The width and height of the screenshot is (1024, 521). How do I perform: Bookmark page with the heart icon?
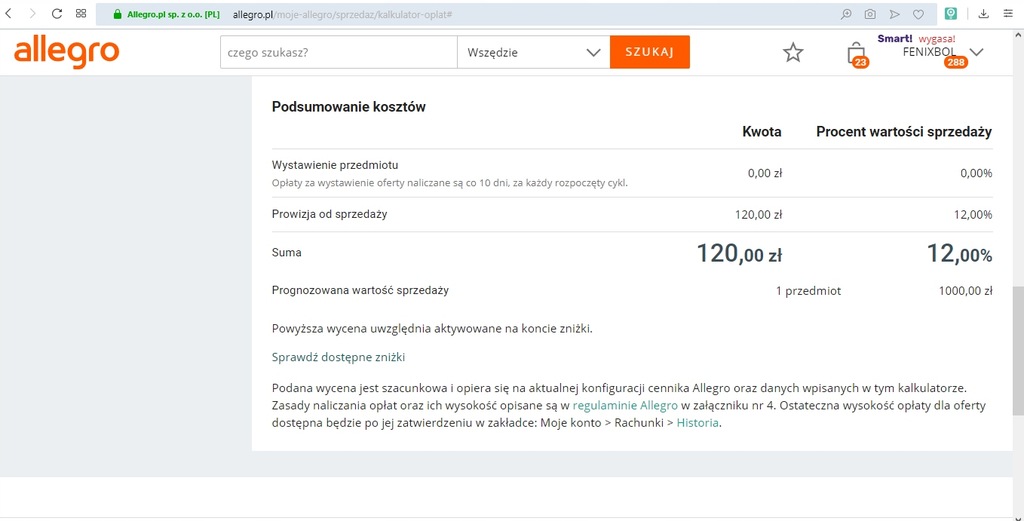click(918, 14)
